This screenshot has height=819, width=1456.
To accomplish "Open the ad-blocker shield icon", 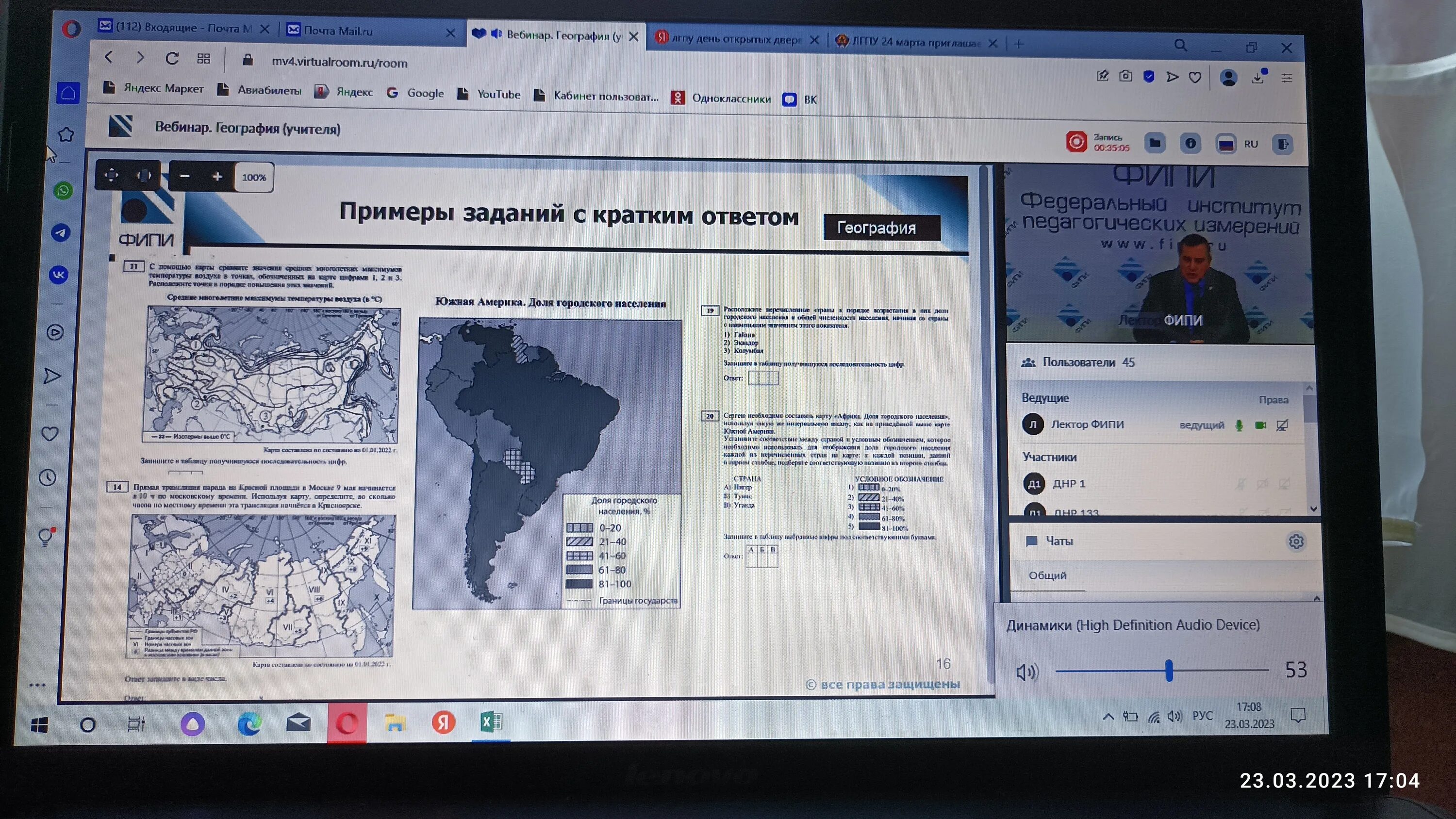I will 1148,76.
